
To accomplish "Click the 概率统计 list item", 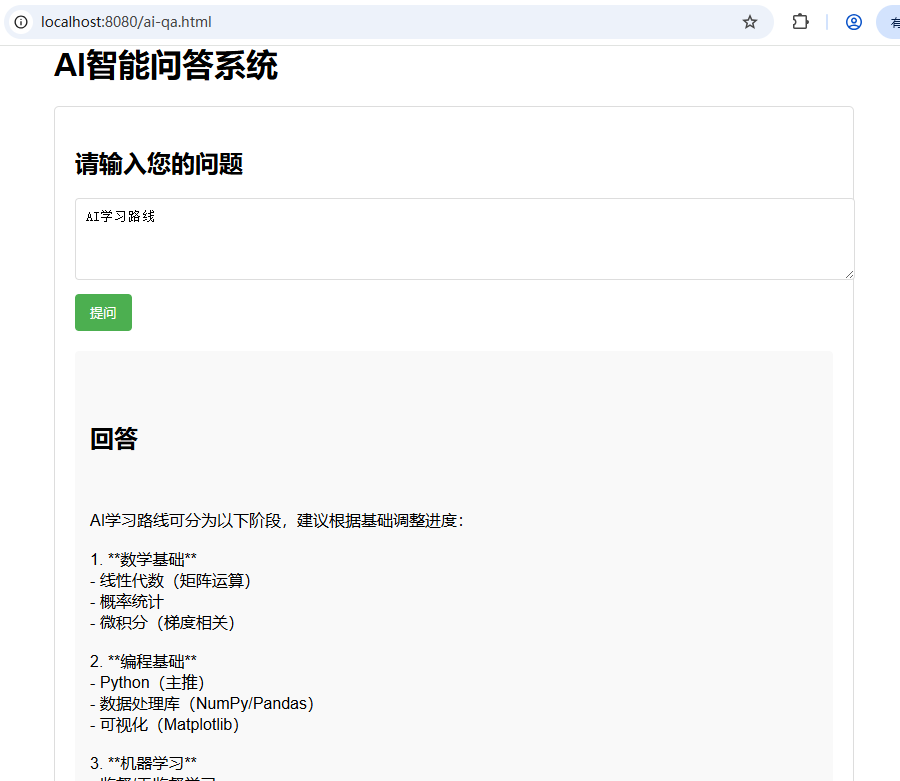I will (x=127, y=601).
